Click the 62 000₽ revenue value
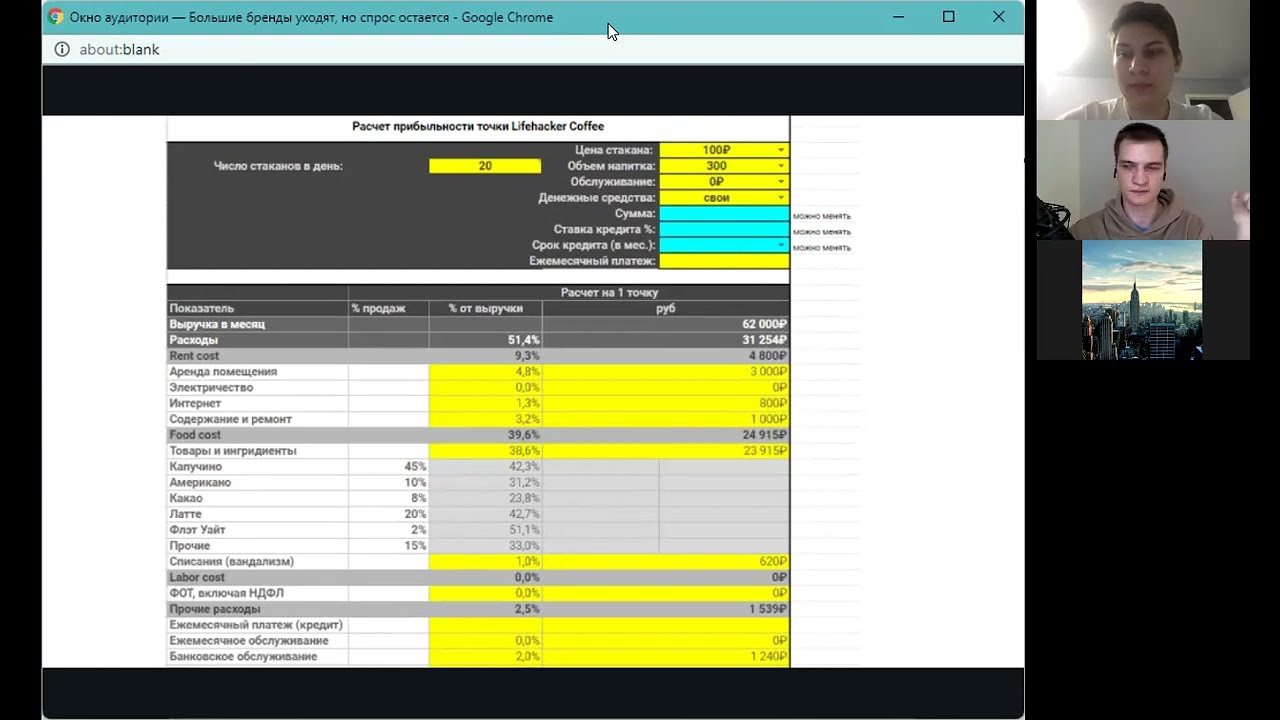 click(764, 325)
